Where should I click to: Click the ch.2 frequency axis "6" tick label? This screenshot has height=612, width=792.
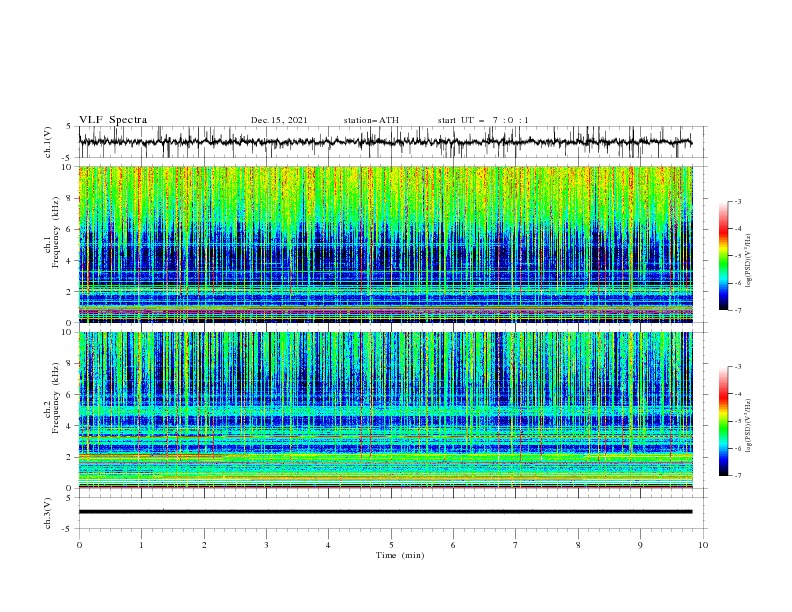(x=69, y=395)
